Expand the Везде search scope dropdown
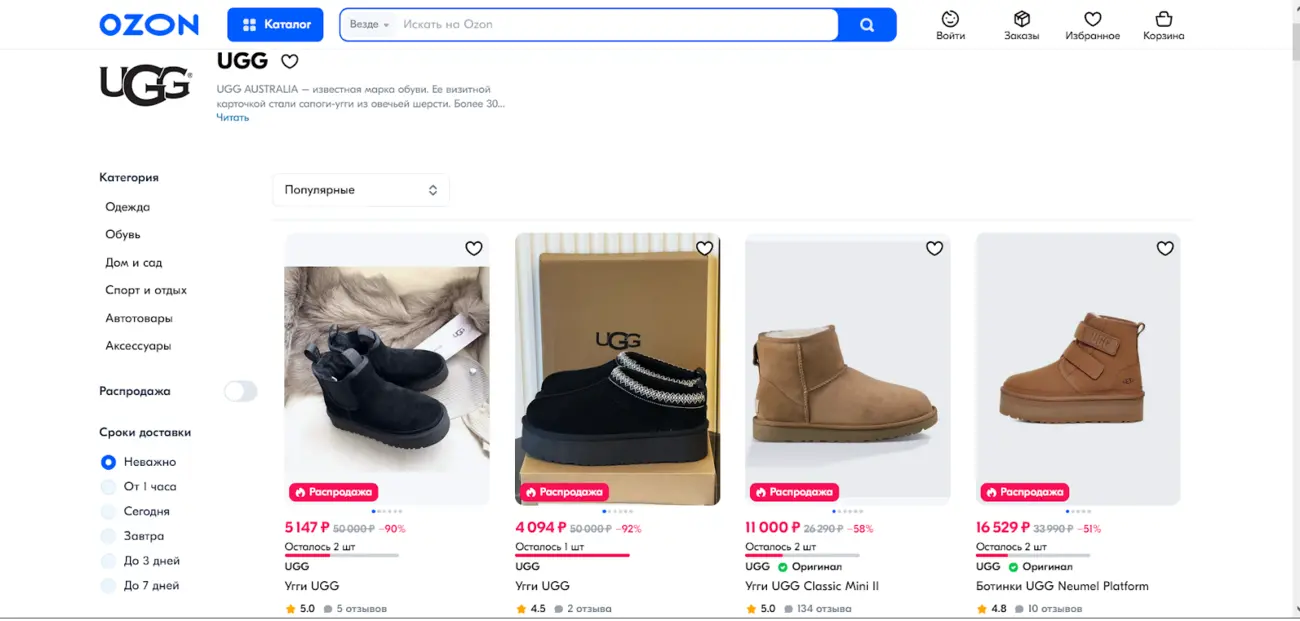Screen dimensions: 1300x621 (369, 24)
